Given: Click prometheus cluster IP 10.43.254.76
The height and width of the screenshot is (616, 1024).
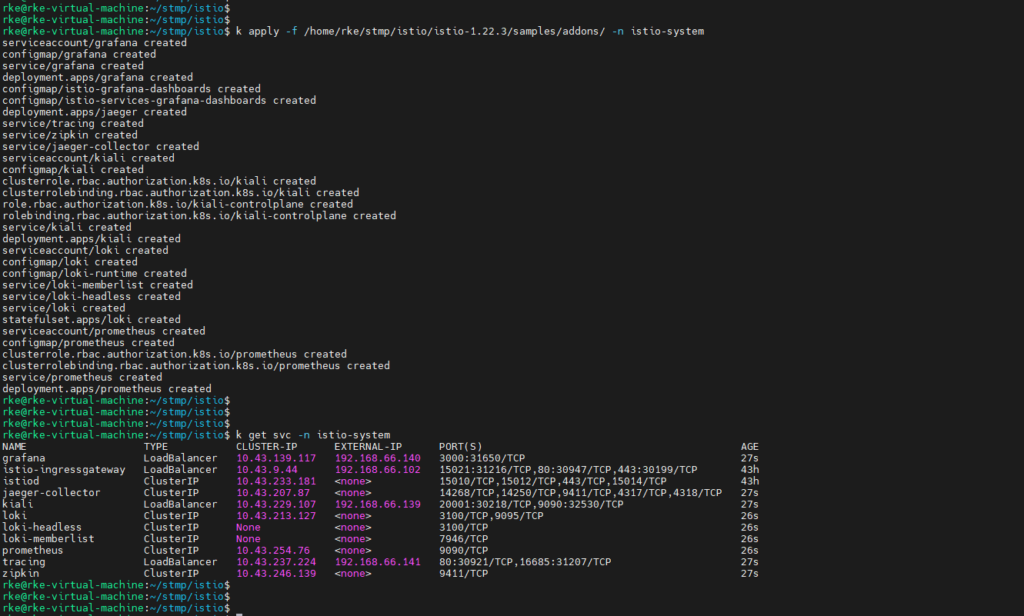Looking at the screenshot, I should (x=273, y=551).
